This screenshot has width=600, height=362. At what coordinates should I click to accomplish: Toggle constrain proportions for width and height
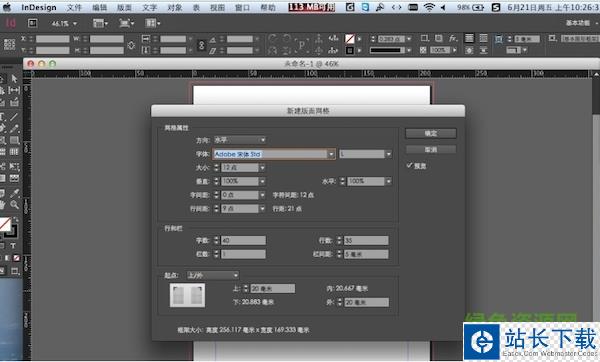tap(131, 45)
